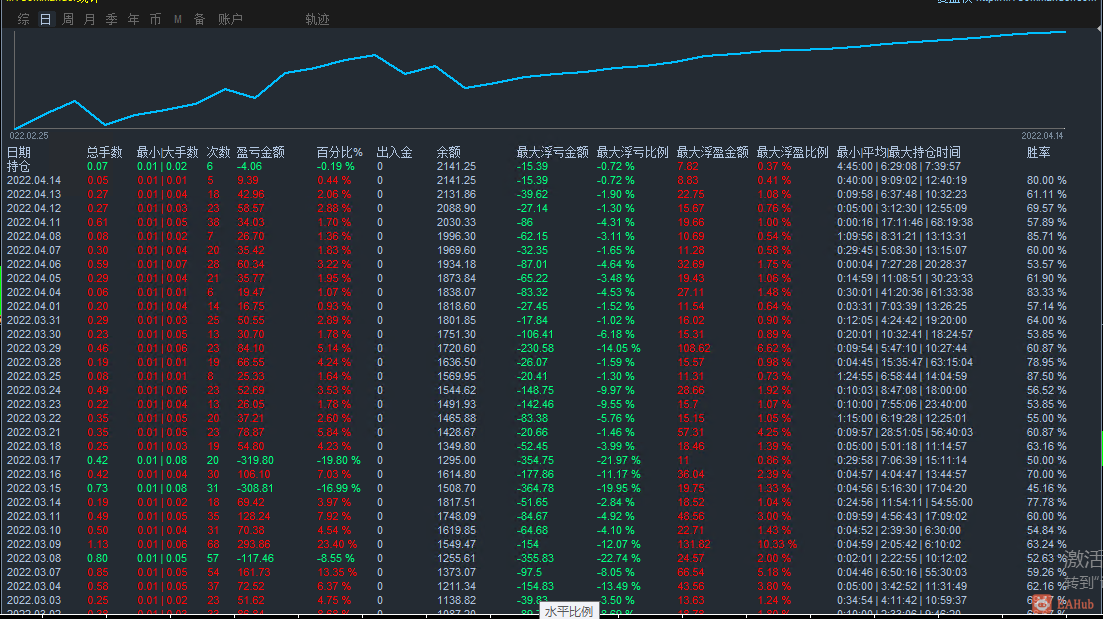
Task: Click the 日期 column header
Action: click(19, 152)
